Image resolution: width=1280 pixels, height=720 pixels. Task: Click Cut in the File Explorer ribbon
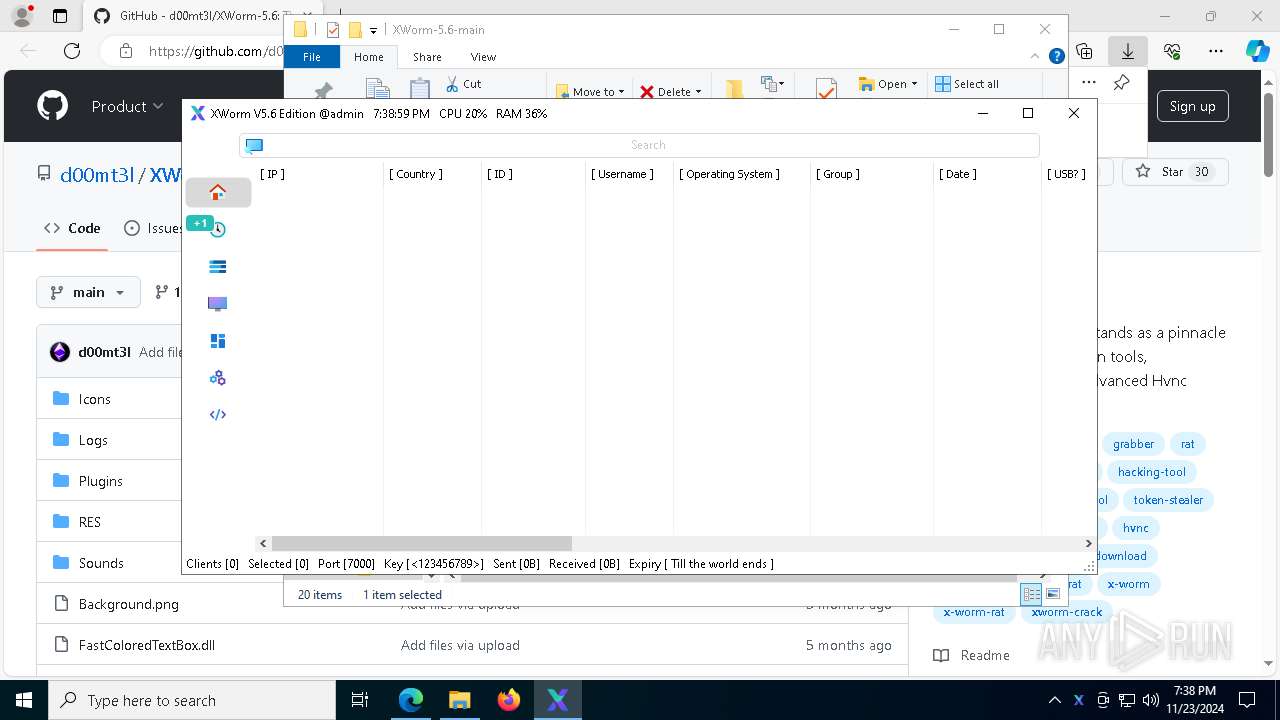pos(463,84)
